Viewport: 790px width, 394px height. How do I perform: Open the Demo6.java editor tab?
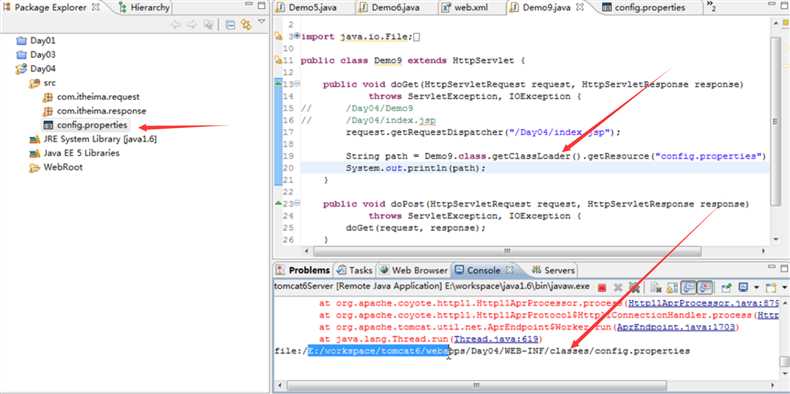390,8
